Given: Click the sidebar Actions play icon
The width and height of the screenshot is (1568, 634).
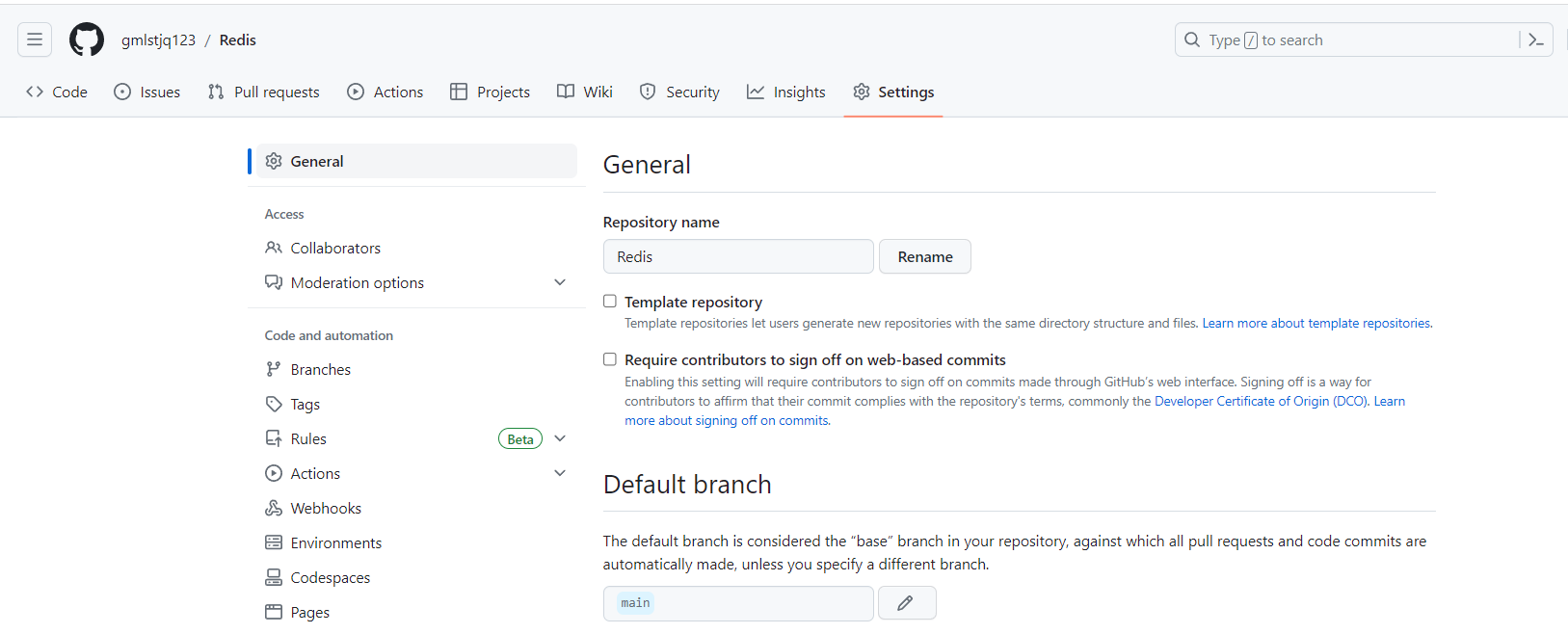Looking at the screenshot, I should click(x=274, y=473).
